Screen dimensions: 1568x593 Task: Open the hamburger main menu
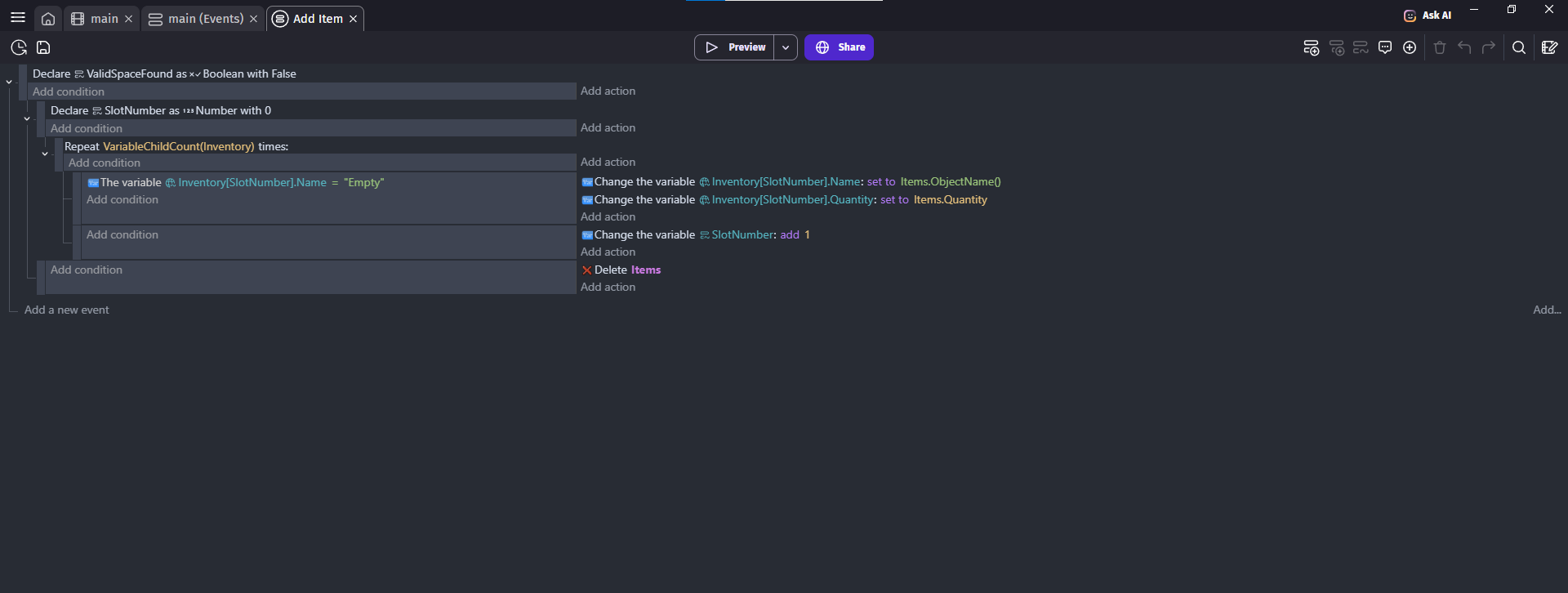point(18,17)
